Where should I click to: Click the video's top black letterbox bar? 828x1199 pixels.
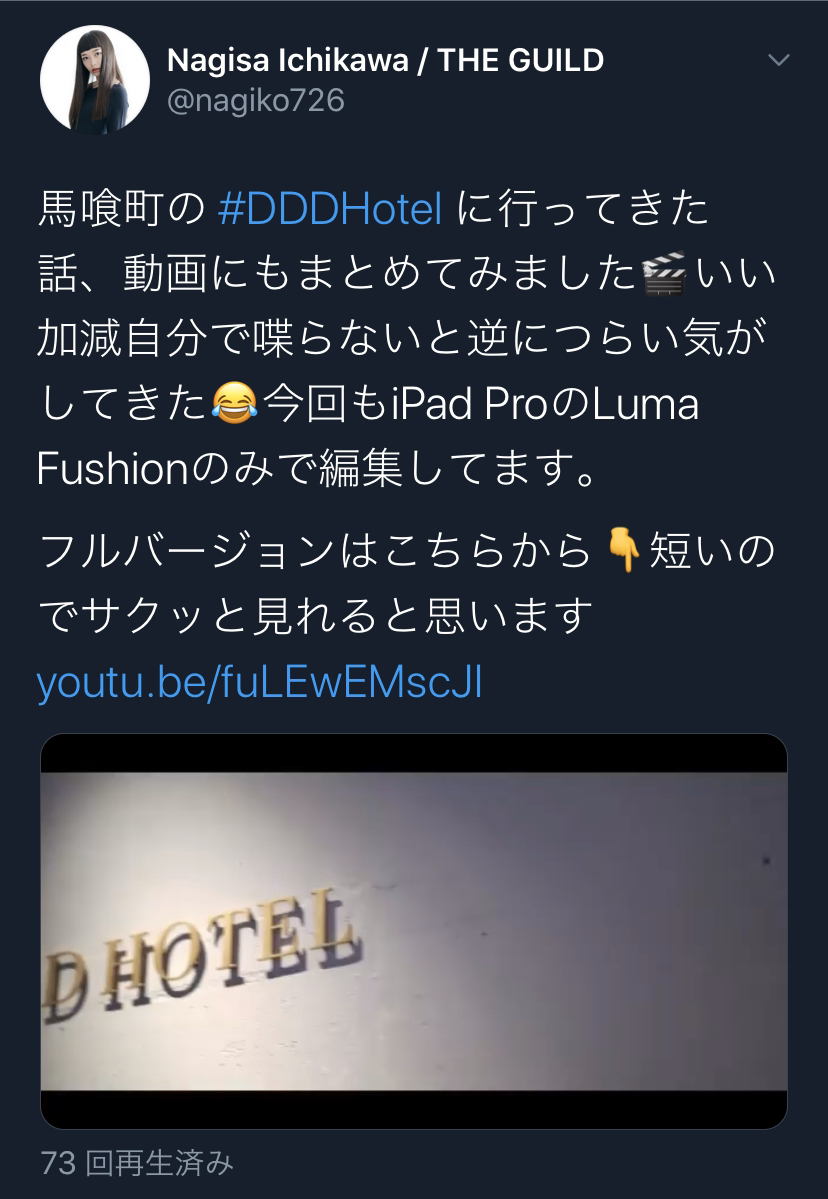[414, 753]
